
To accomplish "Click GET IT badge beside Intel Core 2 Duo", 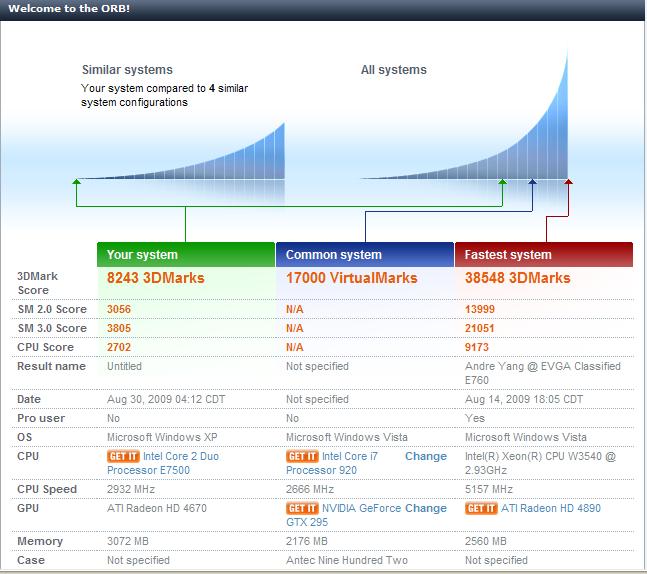I will click(123, 456).
